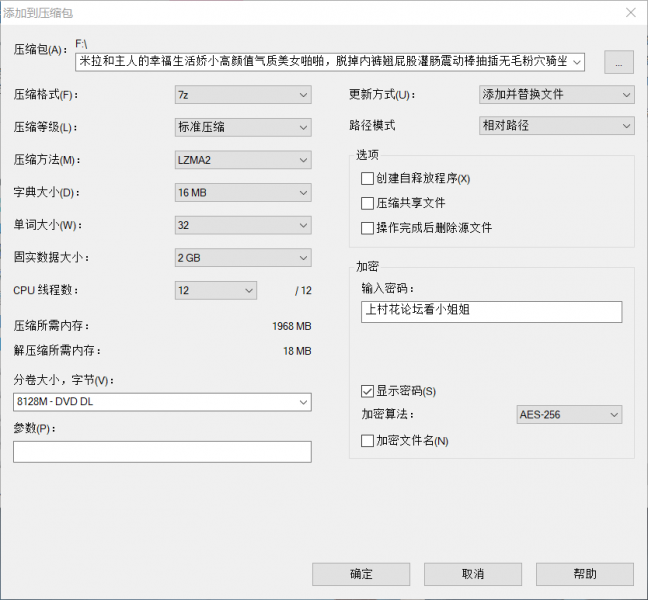Open the 单词大小 dropdown showing 32
This screenshot has height=600, width=648.
243,225
